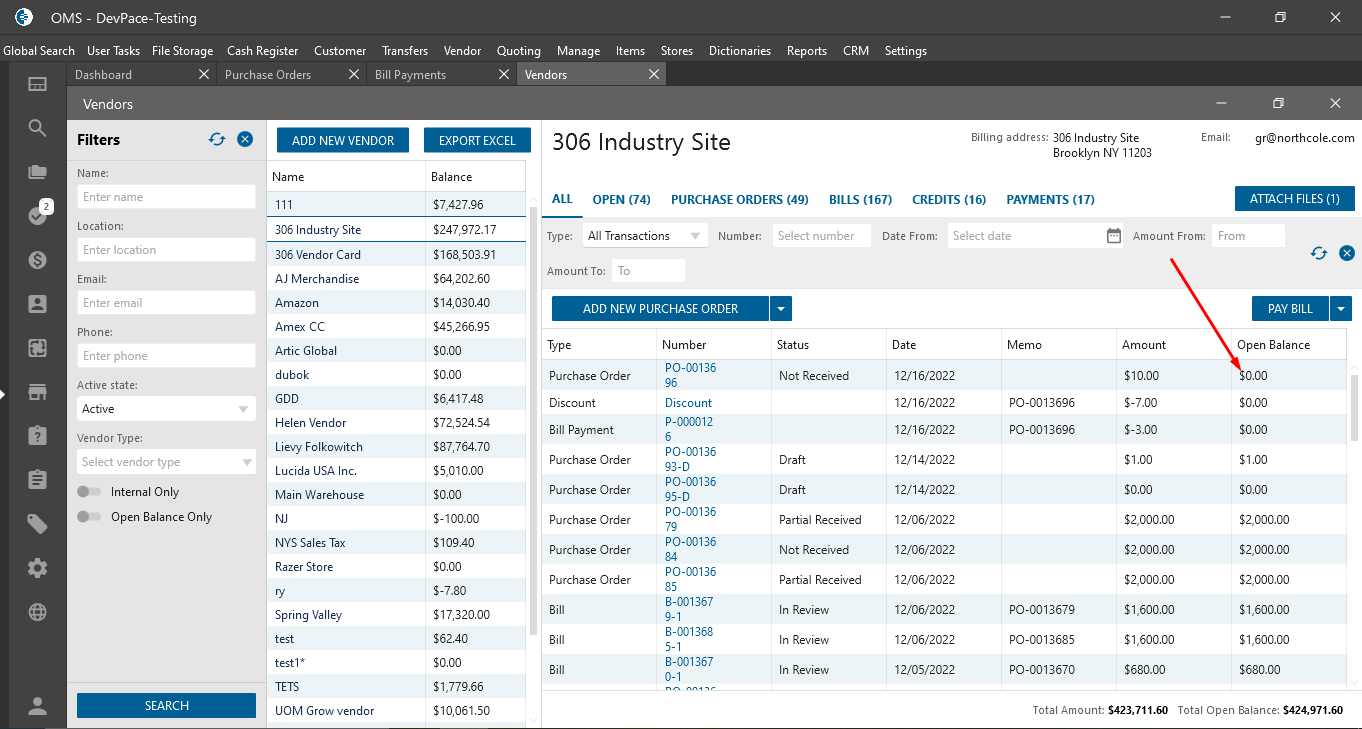The image size is (1362, 729).
Task: Click the dollar sign sidebar icon
Action: 37,260
